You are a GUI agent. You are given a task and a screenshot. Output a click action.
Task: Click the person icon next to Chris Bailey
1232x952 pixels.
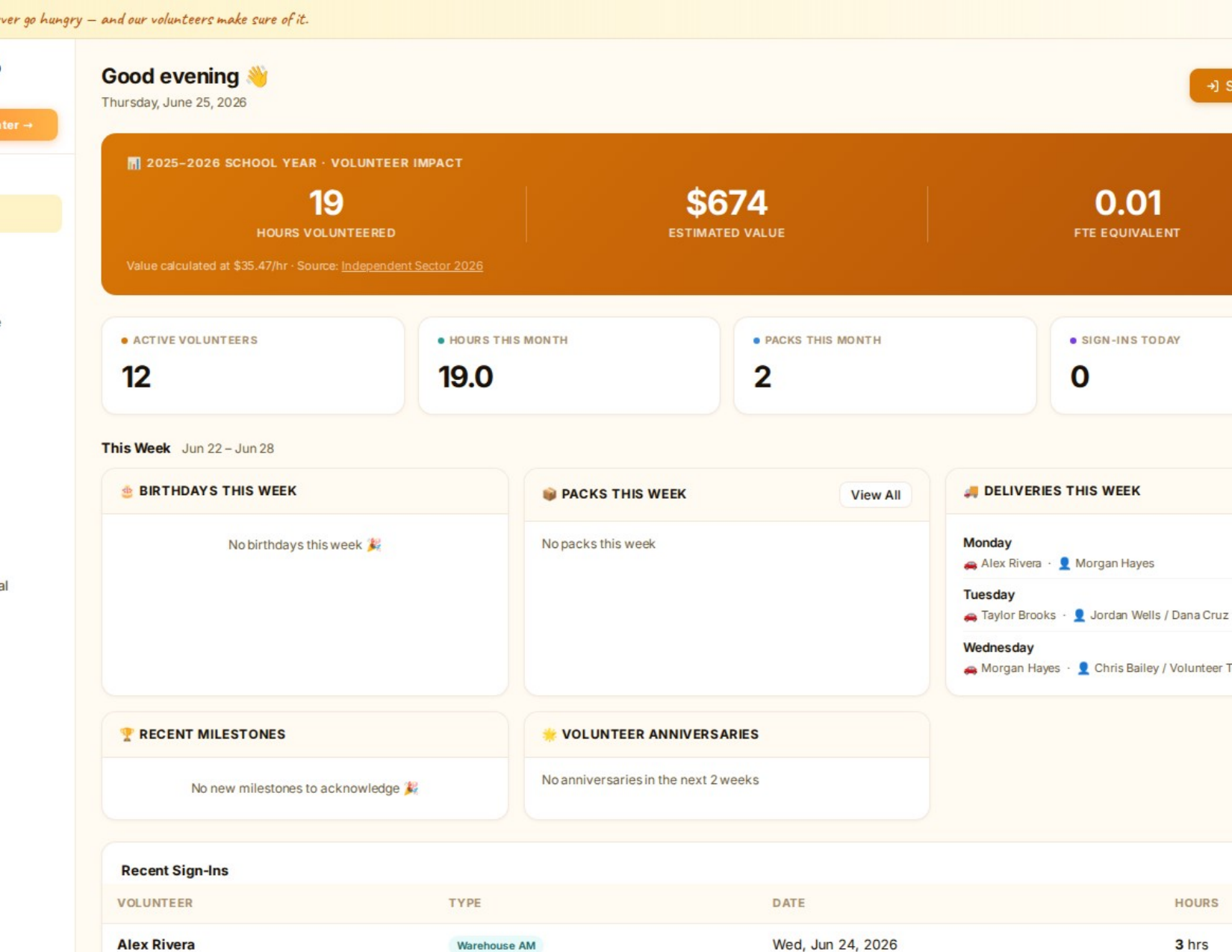1083,668
